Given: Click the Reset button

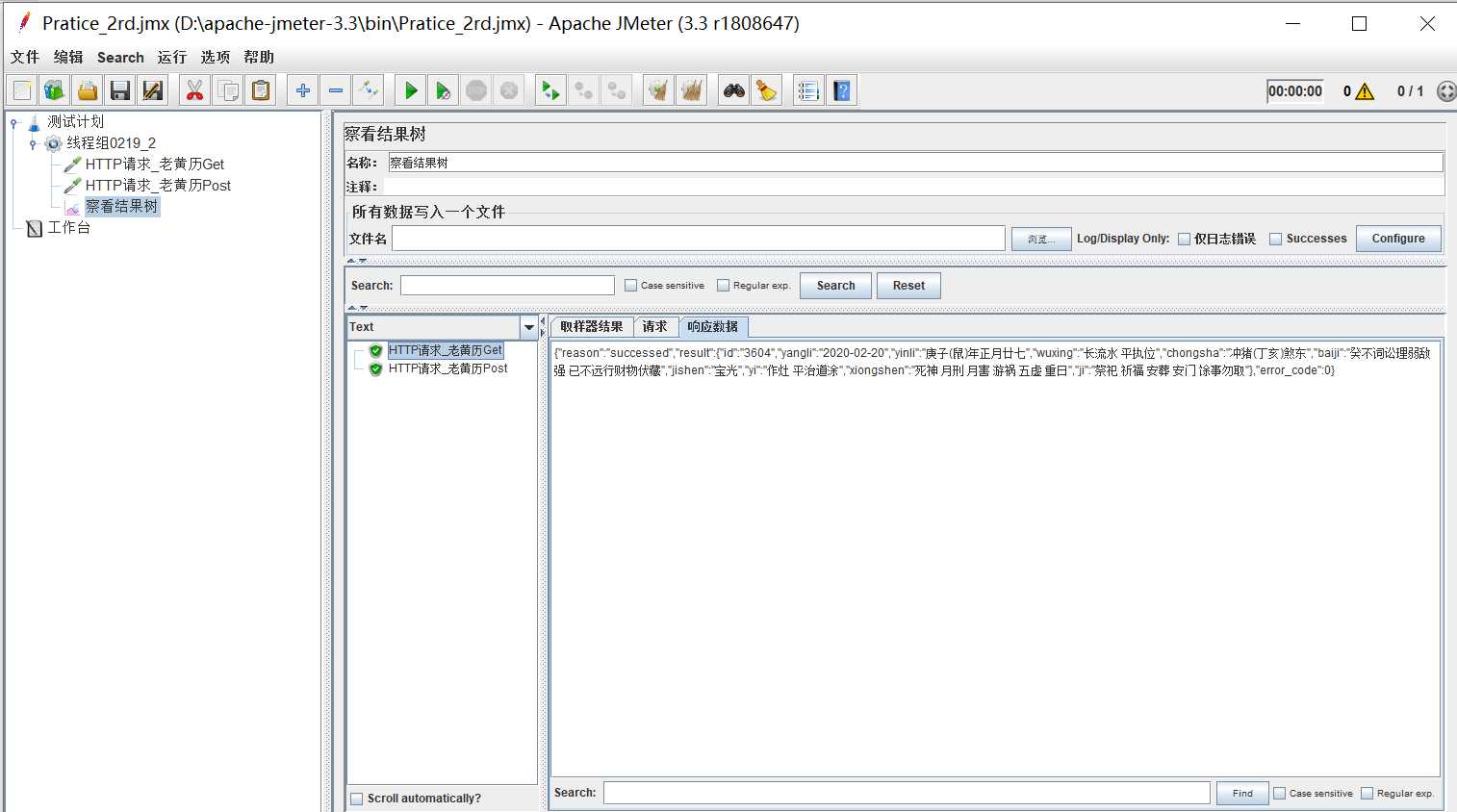Looking at the screenshot, I should (908, 286).
